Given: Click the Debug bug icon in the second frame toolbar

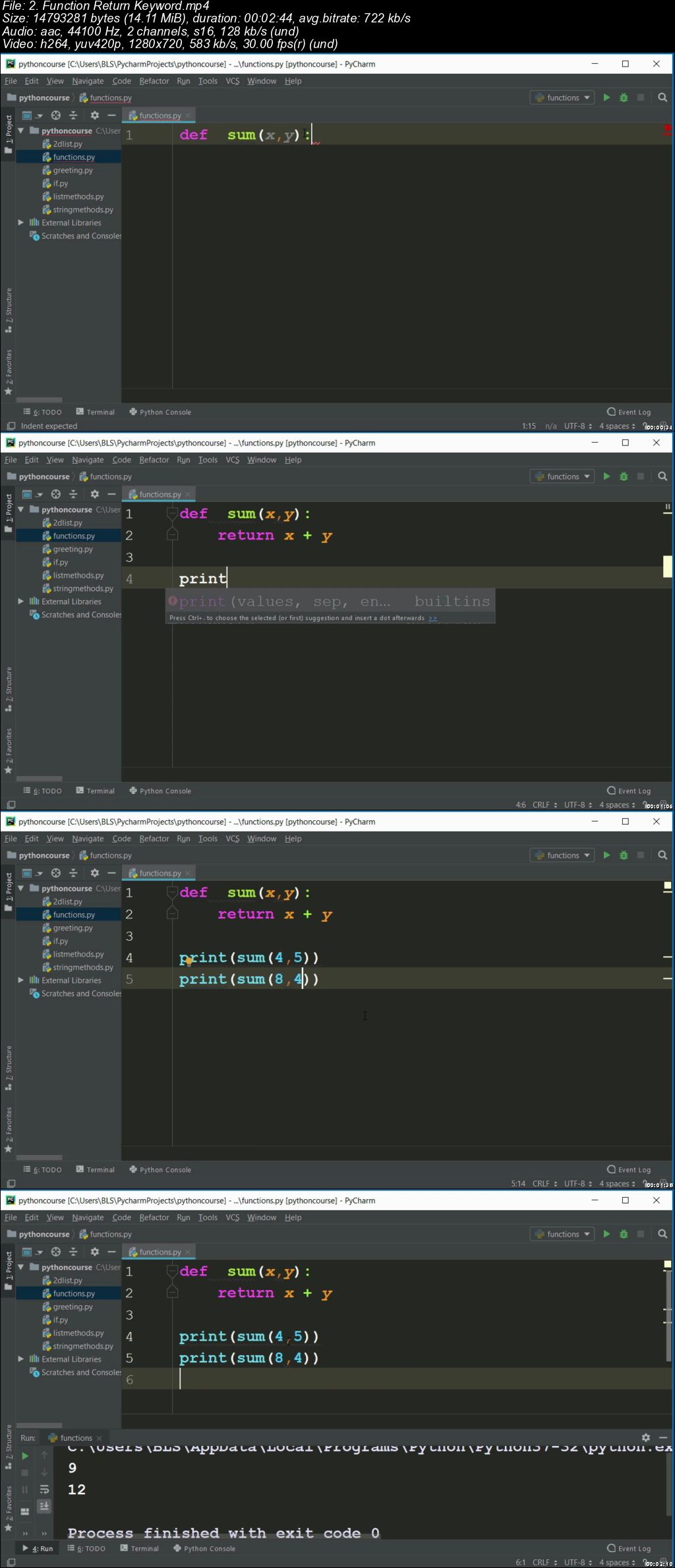Looking at the screenshot, I should tap(624, 476).
